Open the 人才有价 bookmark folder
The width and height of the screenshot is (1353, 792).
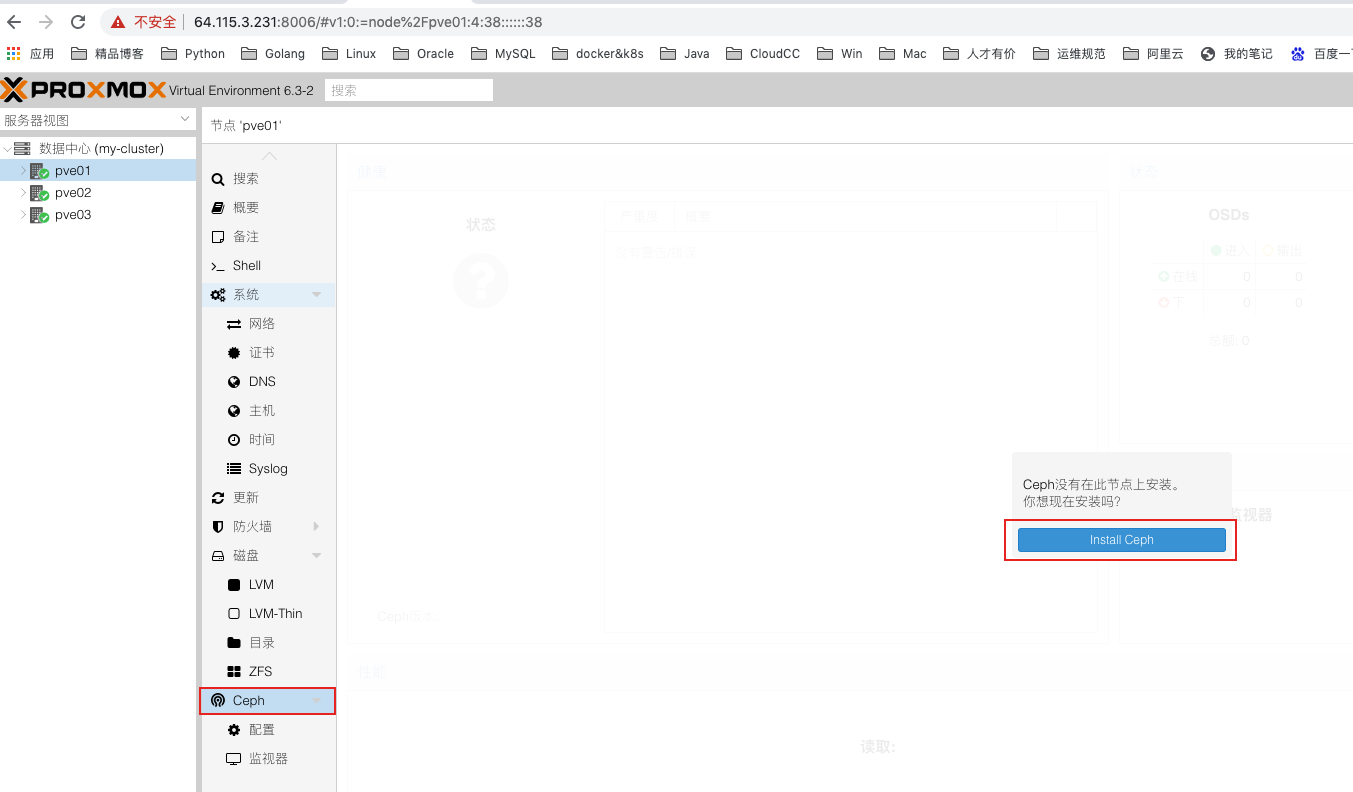point(980,54)
